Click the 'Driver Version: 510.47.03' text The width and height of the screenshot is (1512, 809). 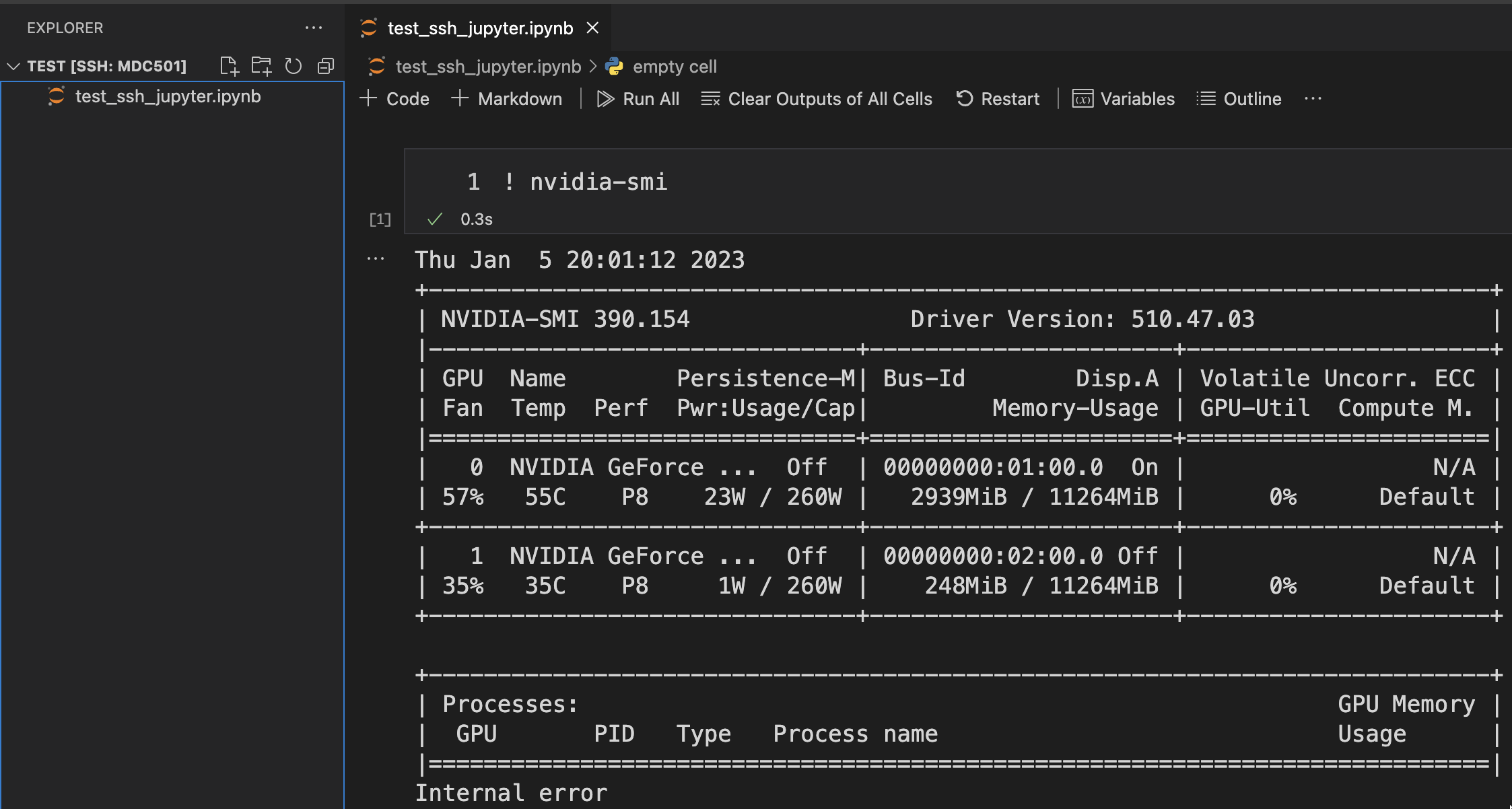click(x=1083, y=319)
